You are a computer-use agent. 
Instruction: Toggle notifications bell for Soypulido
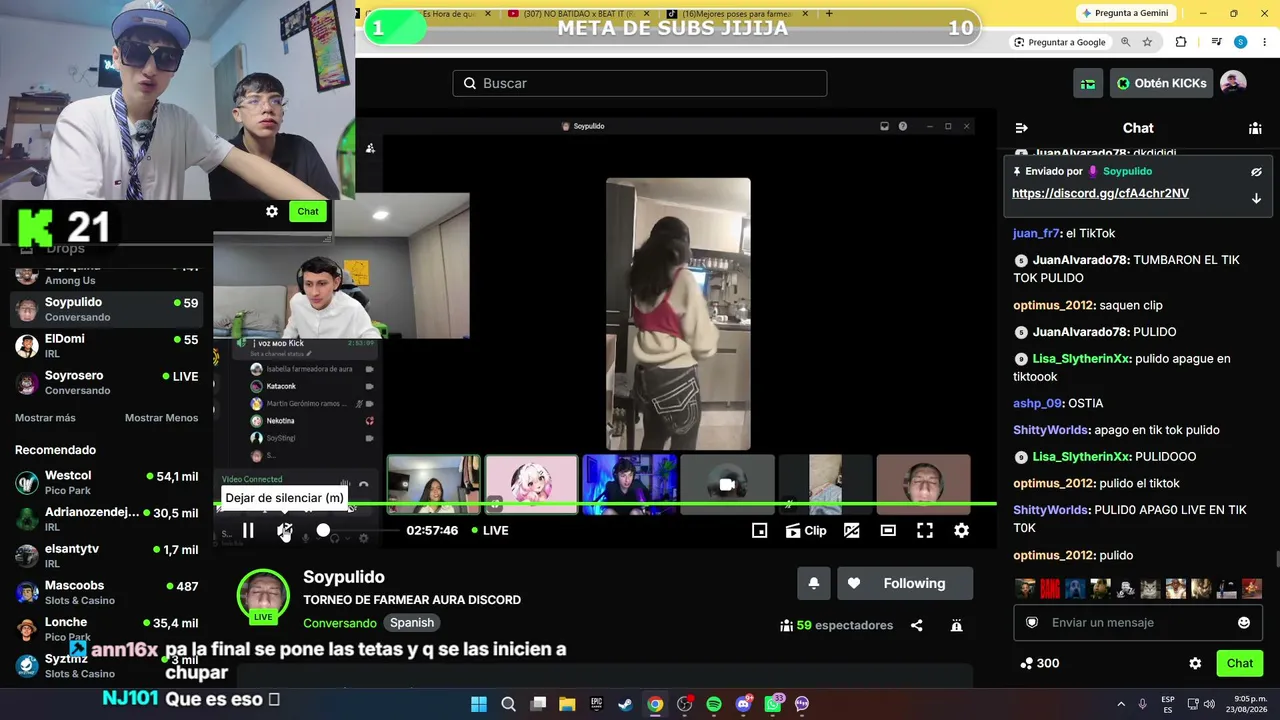point(814,584)
